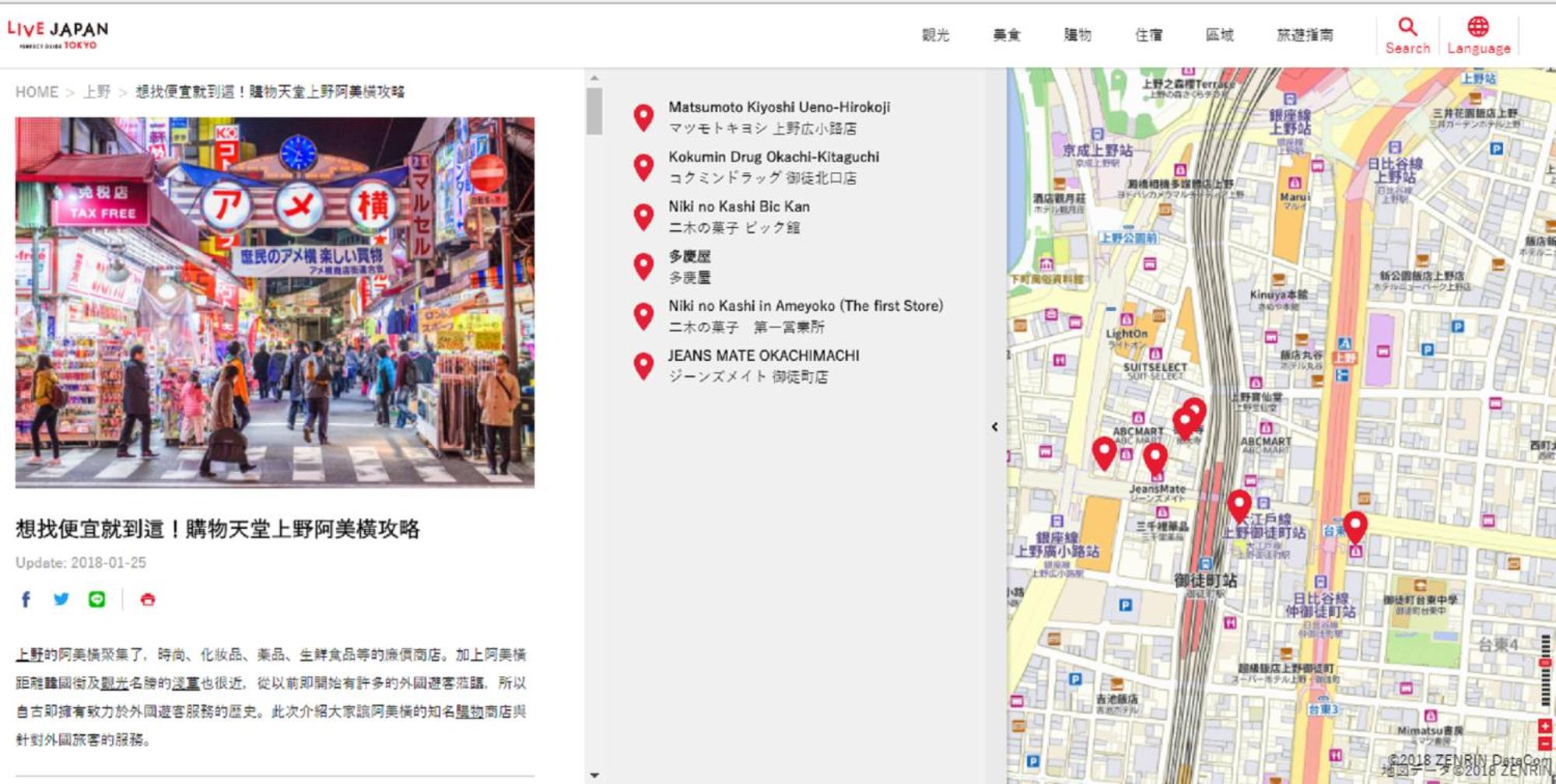Click the map zoom level slider handle
1556x784 pixels.
[1545, 663]
